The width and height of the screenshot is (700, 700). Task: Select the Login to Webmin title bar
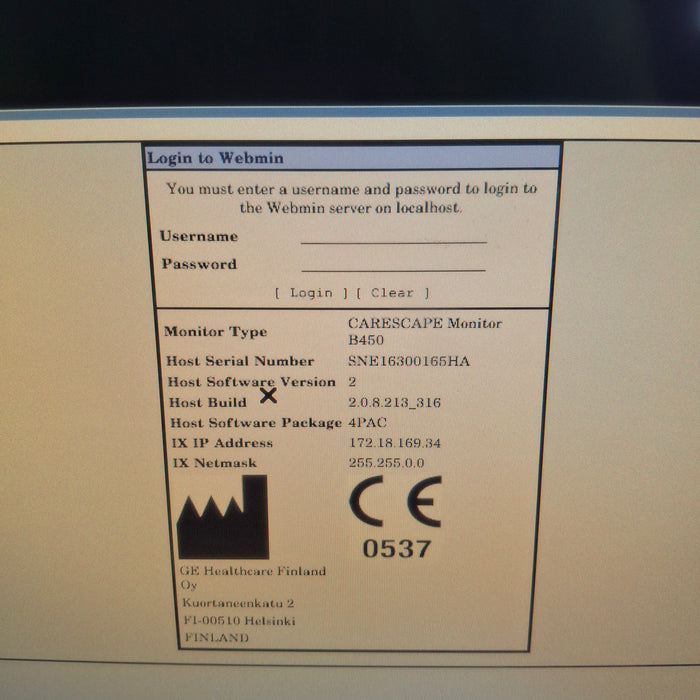pyautogui.click(x=352, y=158)
